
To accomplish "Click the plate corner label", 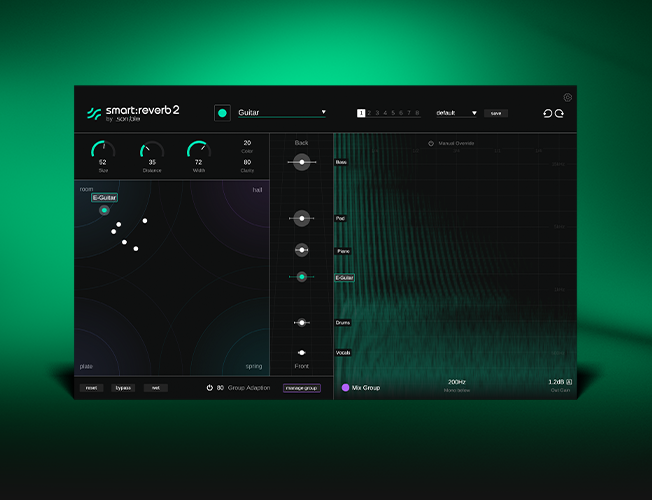I will [86, 366].
